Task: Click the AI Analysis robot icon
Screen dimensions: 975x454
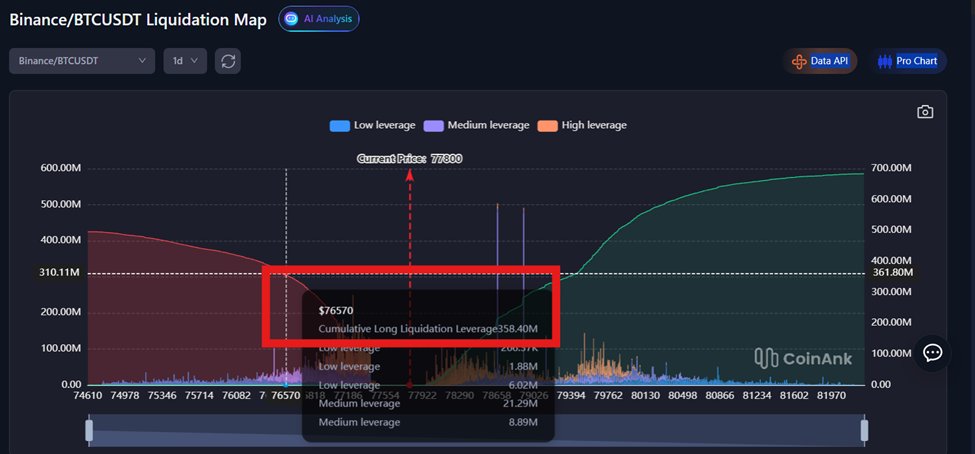Action: (290, 19)
